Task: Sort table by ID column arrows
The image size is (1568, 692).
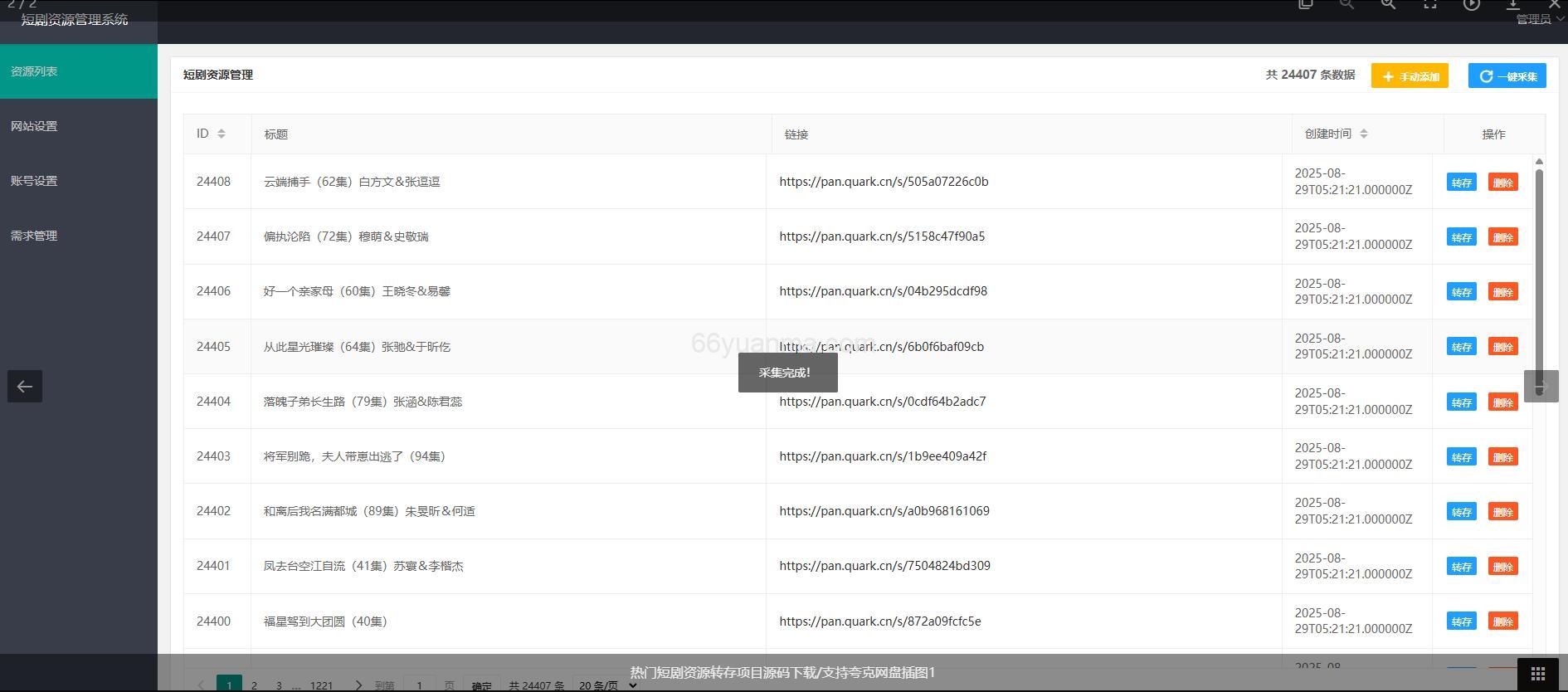Action: tap(222, 134)
